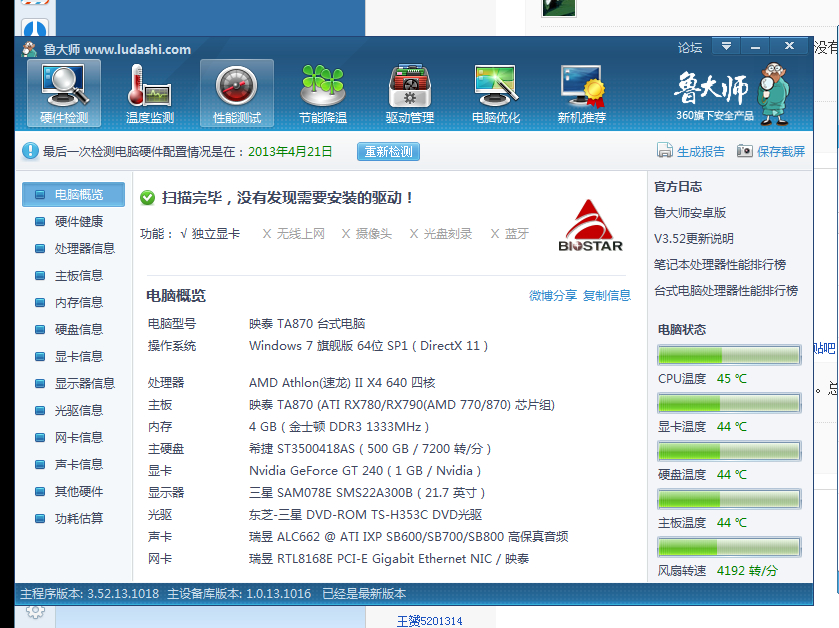Open the 电脑优化 PC optimization tool
Screen dimensions: 839x628
496,94
